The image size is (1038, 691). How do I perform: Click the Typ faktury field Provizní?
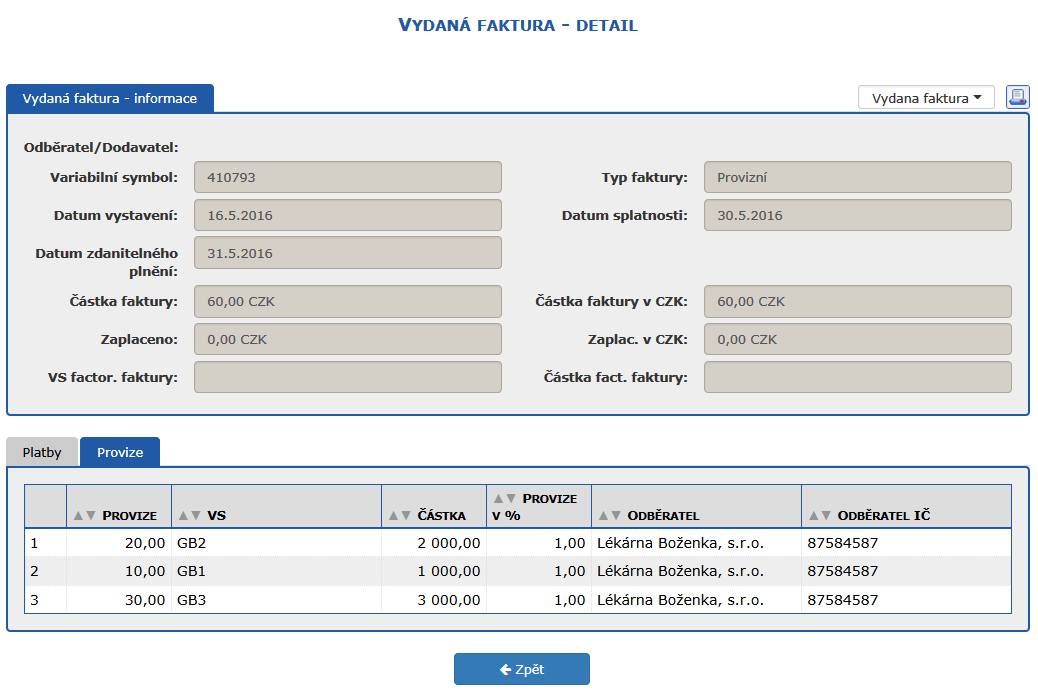tap(857, 177)
